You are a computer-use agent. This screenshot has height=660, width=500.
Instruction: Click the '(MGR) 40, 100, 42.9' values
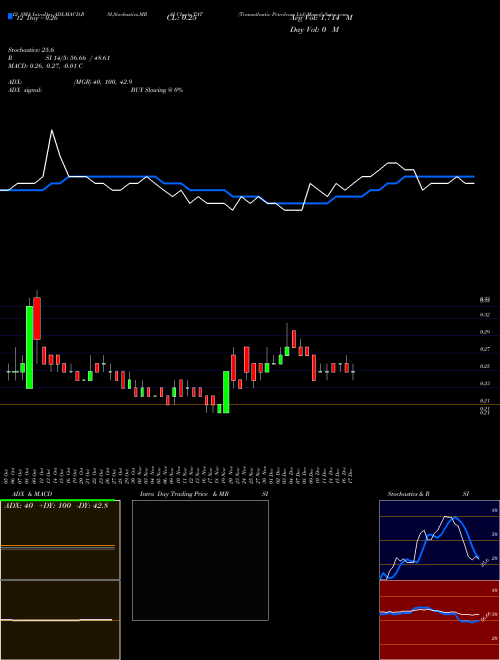point(103,82)
